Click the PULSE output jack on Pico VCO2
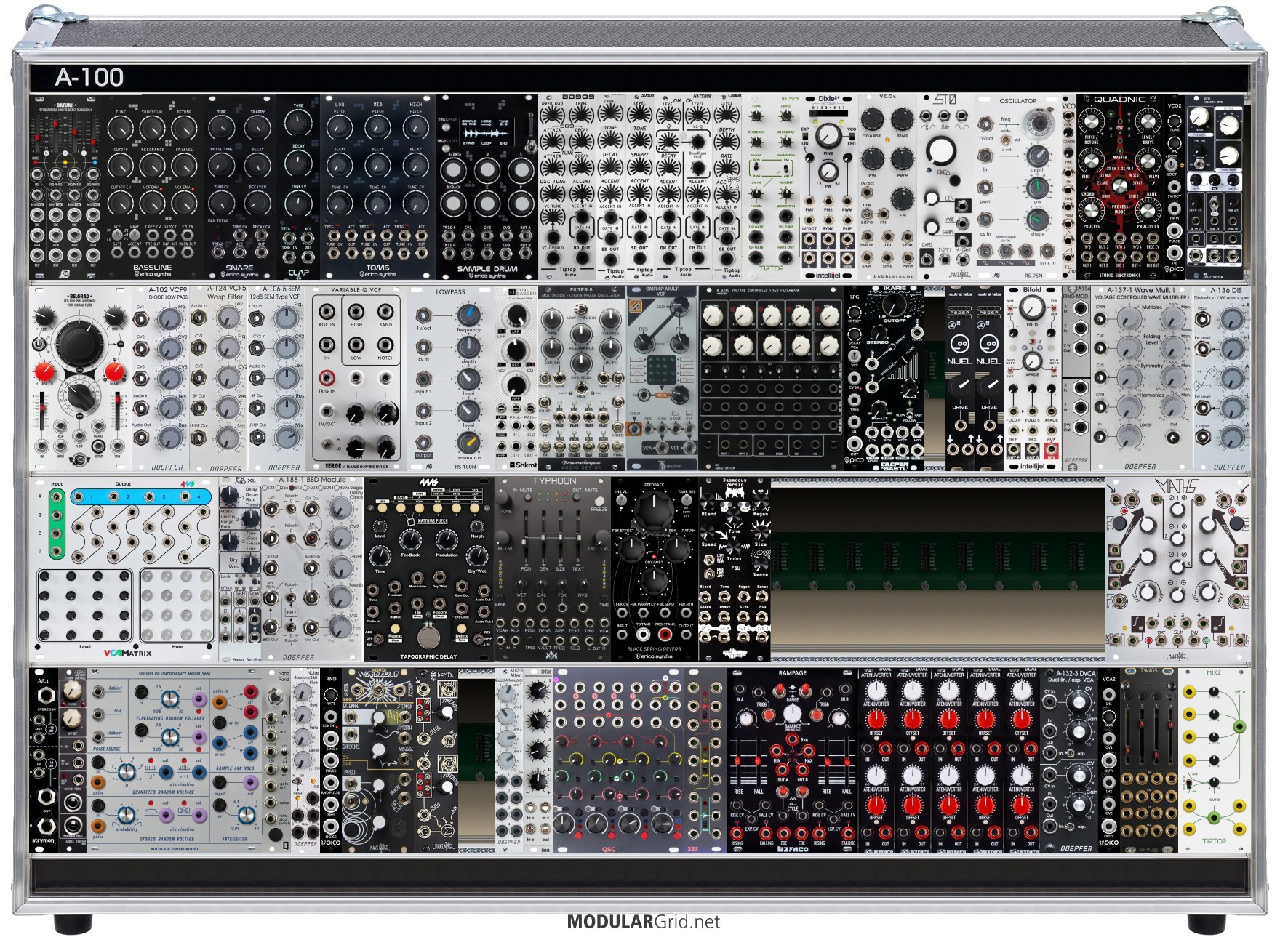The height and width of the screenshot is (937, 1288). 1175,230
